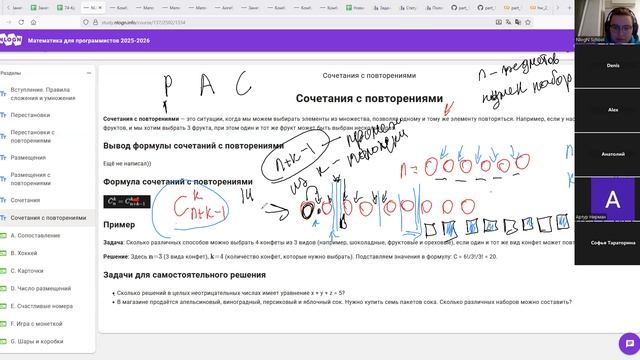Screen dimensions: 640x360
Task: Click the text icon beside Перестановки
Action: [3, 115]
